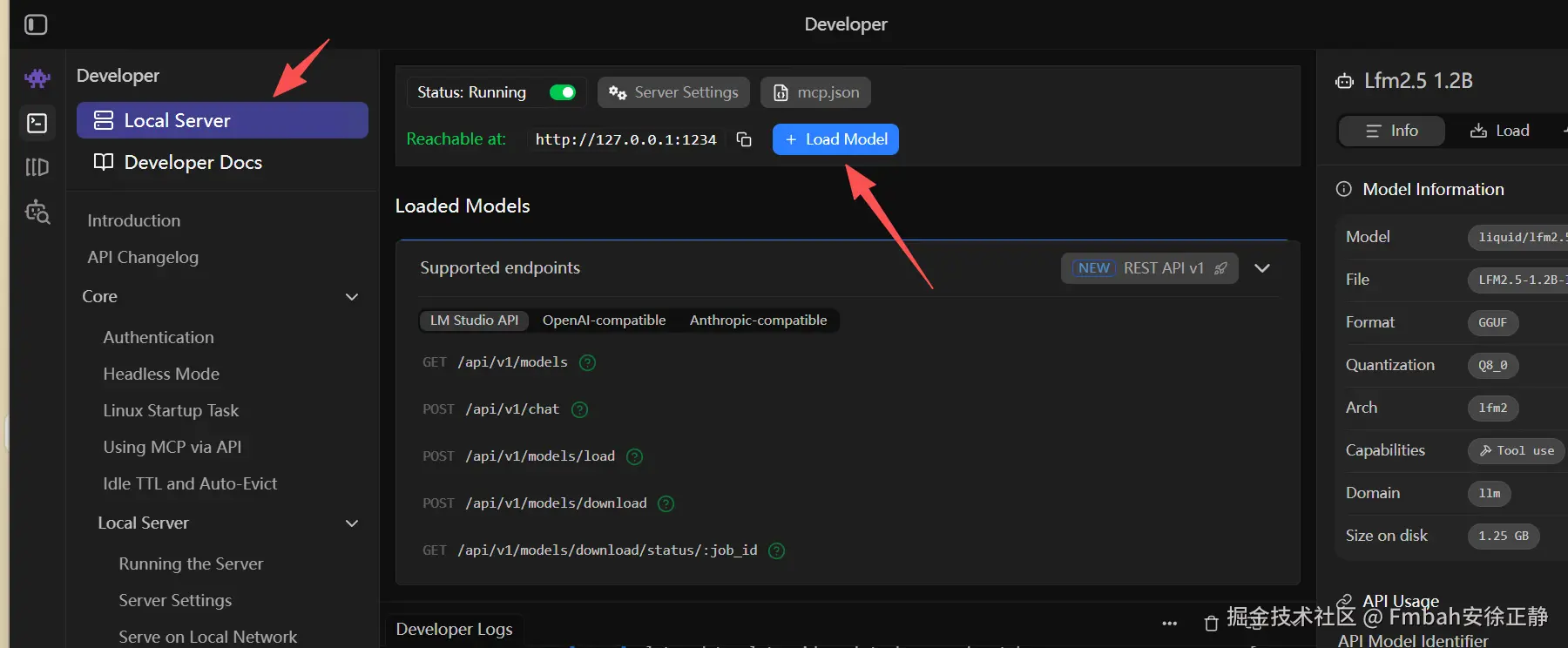
Task: Open Idle TTL and Auto-Evict page
Action: pos(190,483)
